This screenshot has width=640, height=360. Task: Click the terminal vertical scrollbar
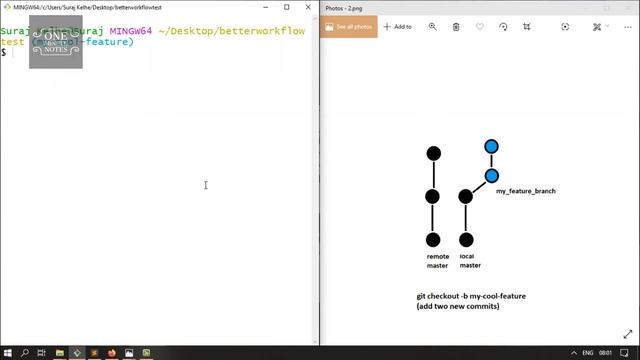(315, 180)
